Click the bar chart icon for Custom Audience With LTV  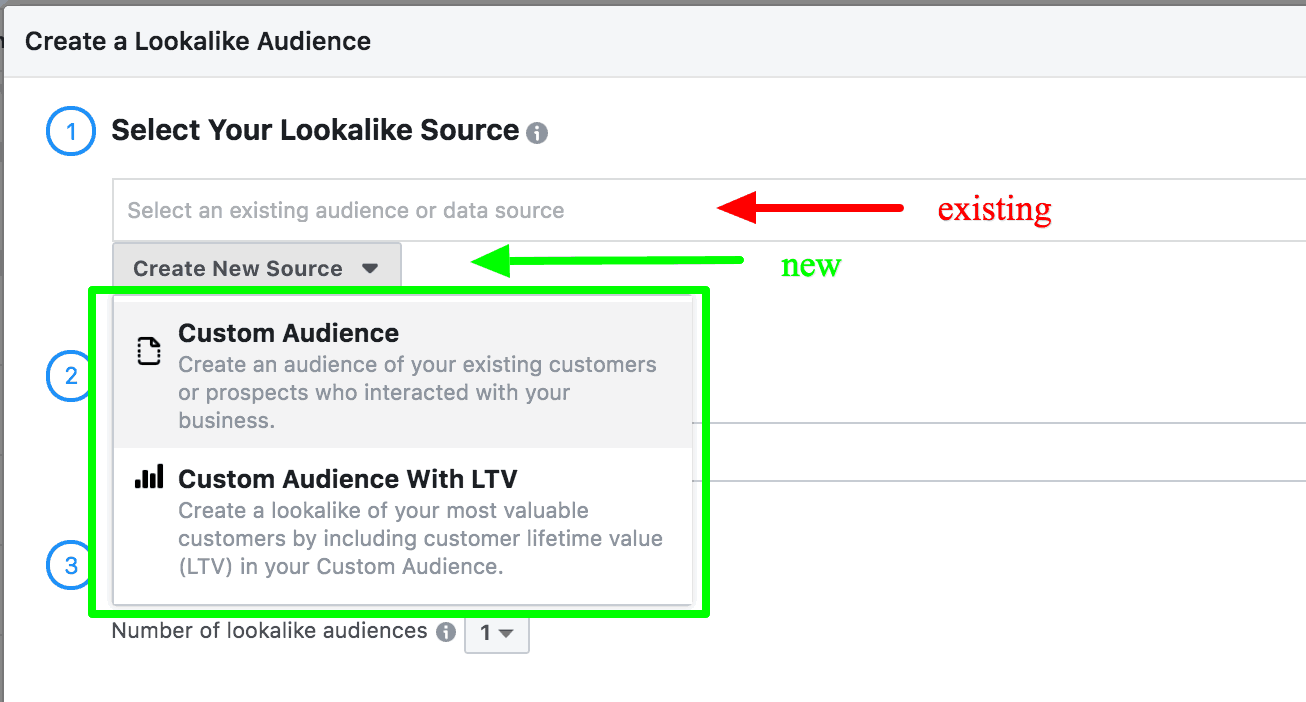pos(149,478)
